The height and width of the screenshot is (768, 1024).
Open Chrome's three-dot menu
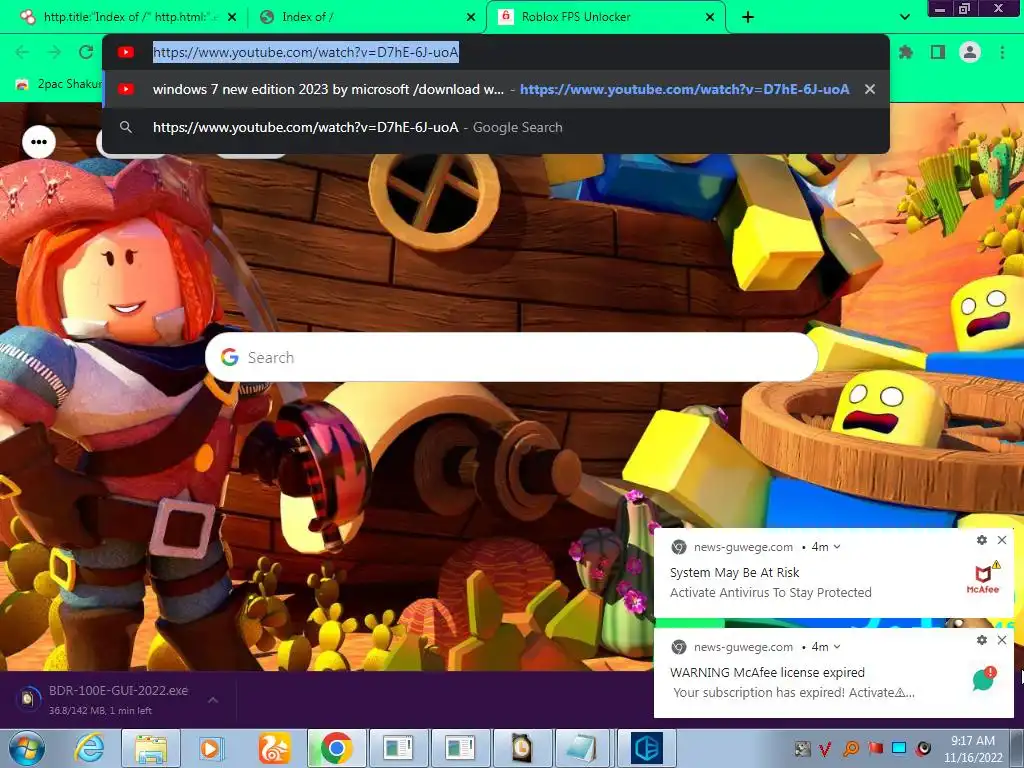(1002, 52)
